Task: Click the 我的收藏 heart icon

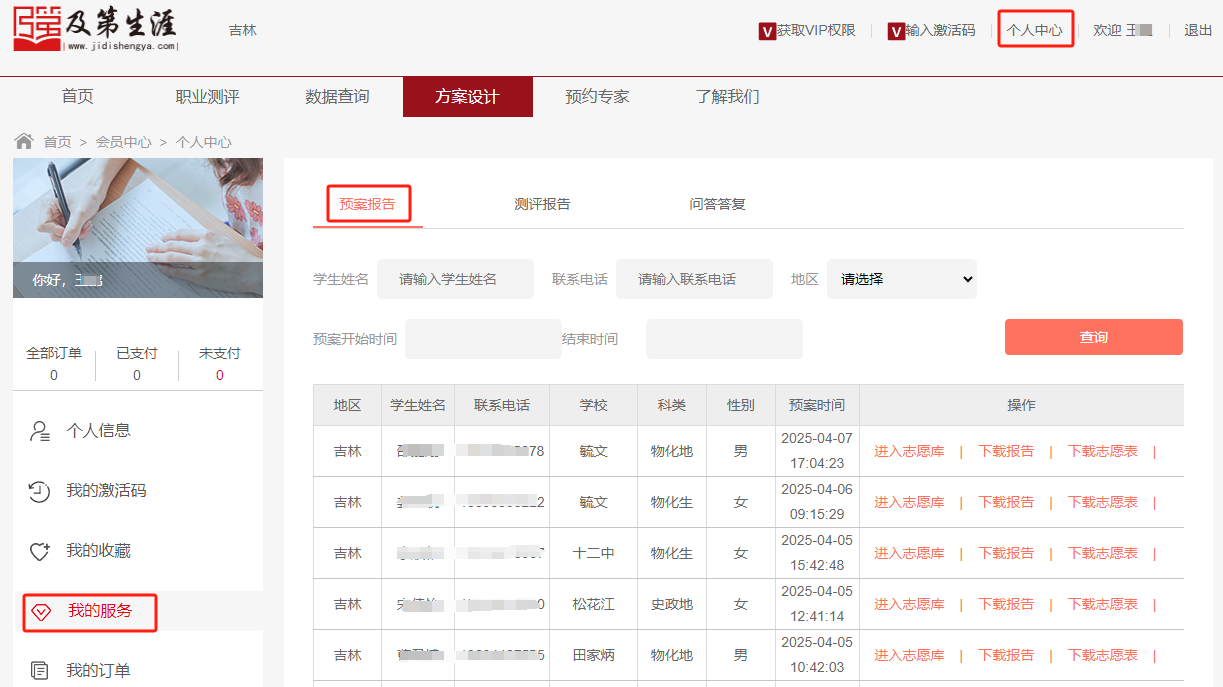Action: tap(40, 551)
